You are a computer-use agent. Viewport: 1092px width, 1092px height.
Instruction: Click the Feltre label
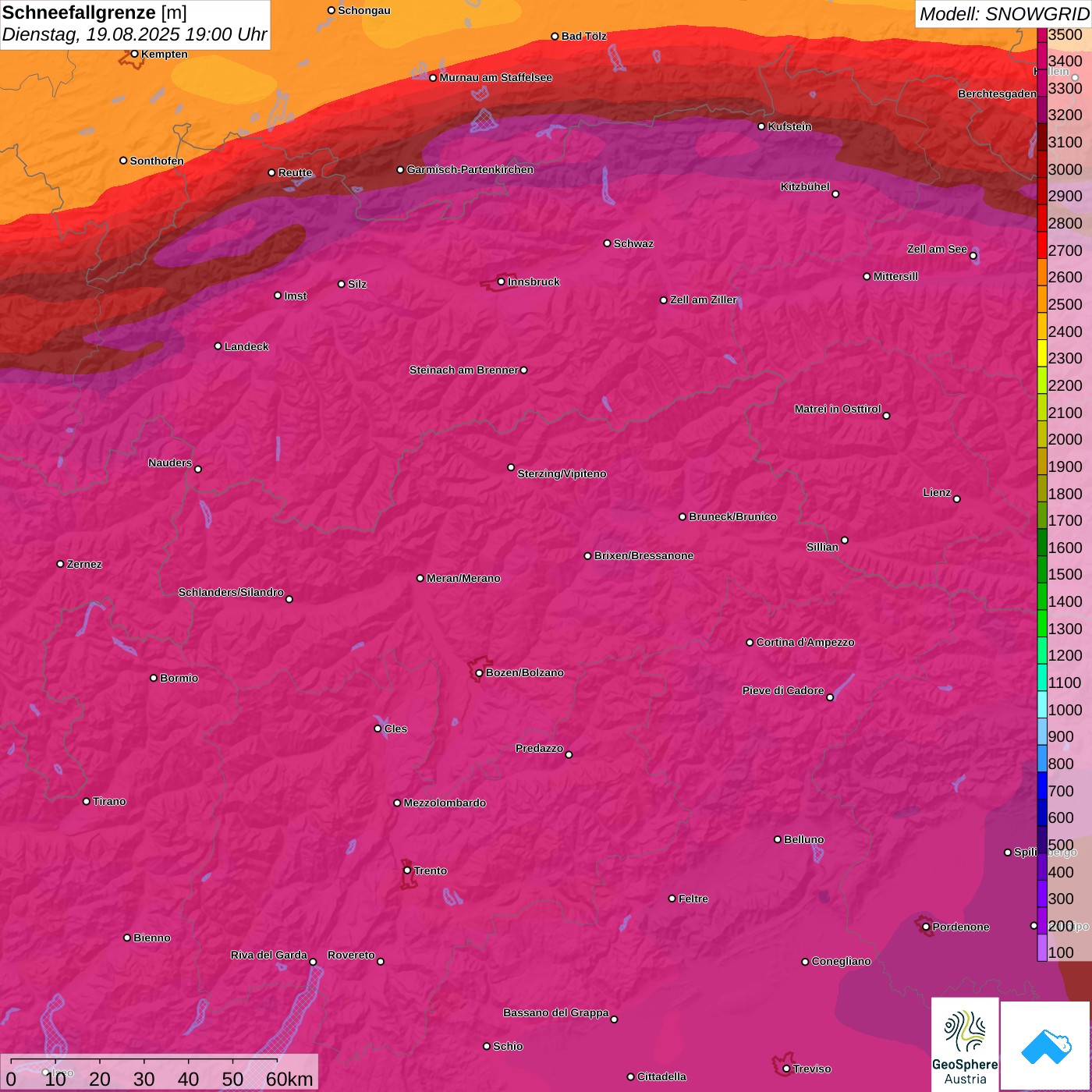693,899
